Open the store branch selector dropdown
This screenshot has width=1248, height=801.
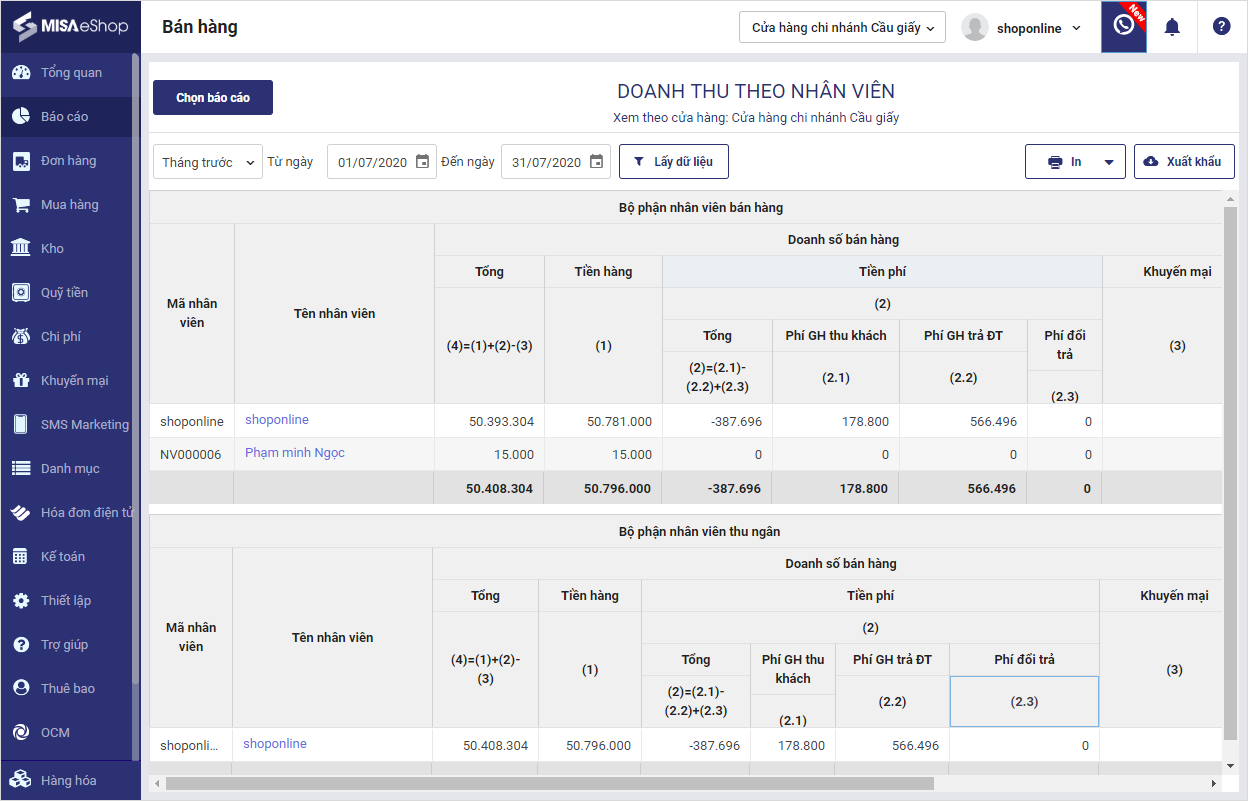842,28
